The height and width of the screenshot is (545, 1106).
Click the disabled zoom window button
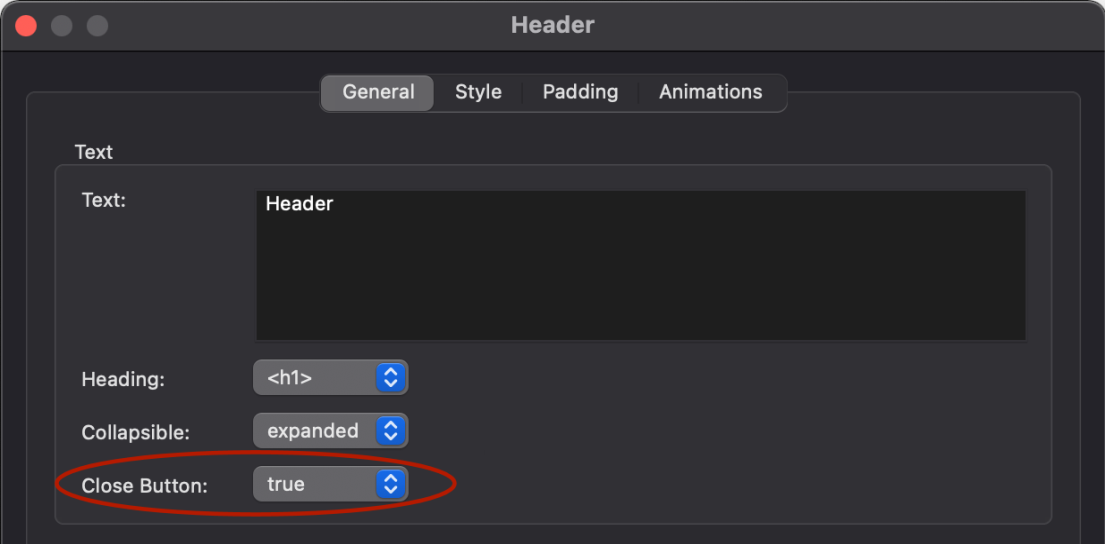point(97,27)
